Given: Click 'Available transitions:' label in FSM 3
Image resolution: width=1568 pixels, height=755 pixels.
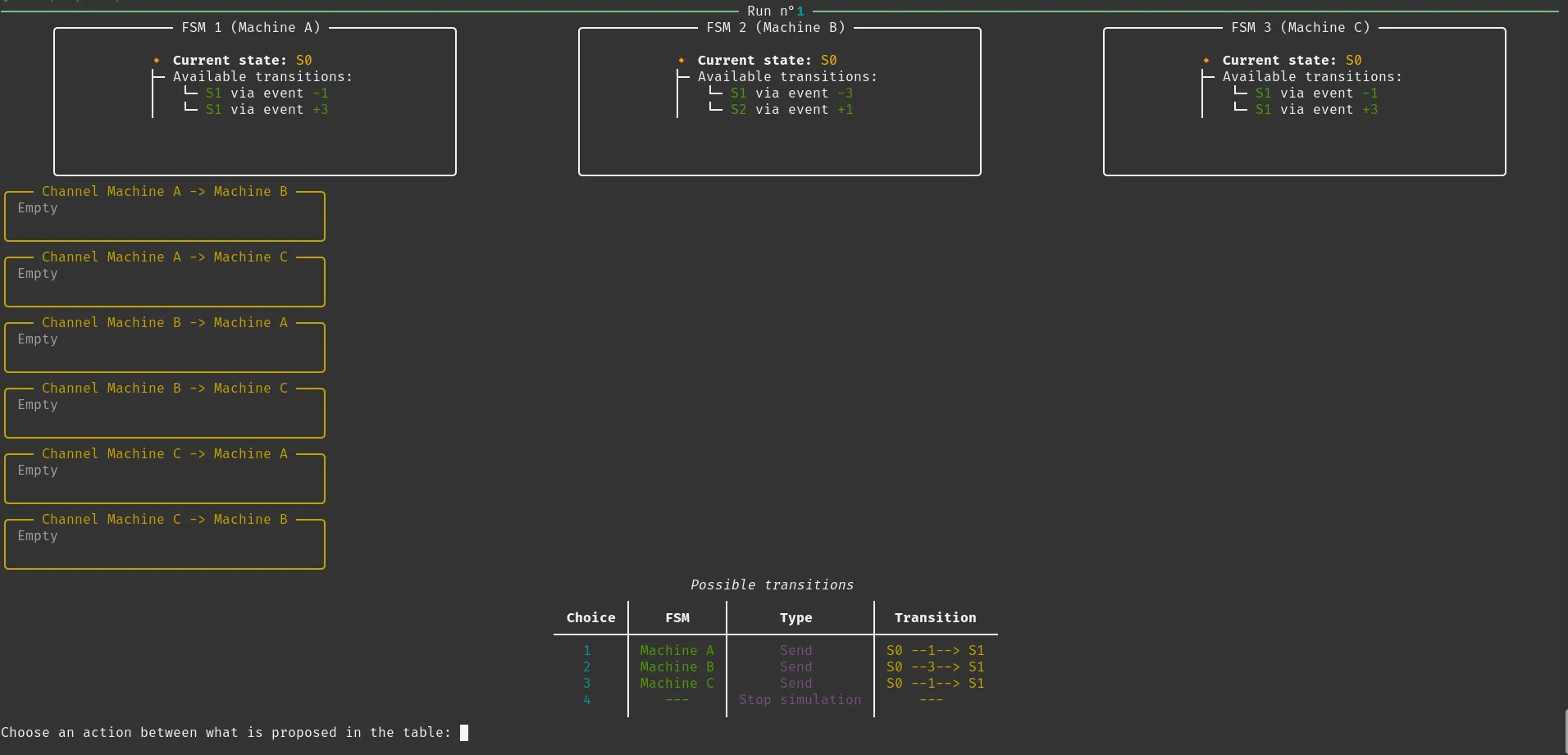Looking at the screenshot, I should [1312, 77].
